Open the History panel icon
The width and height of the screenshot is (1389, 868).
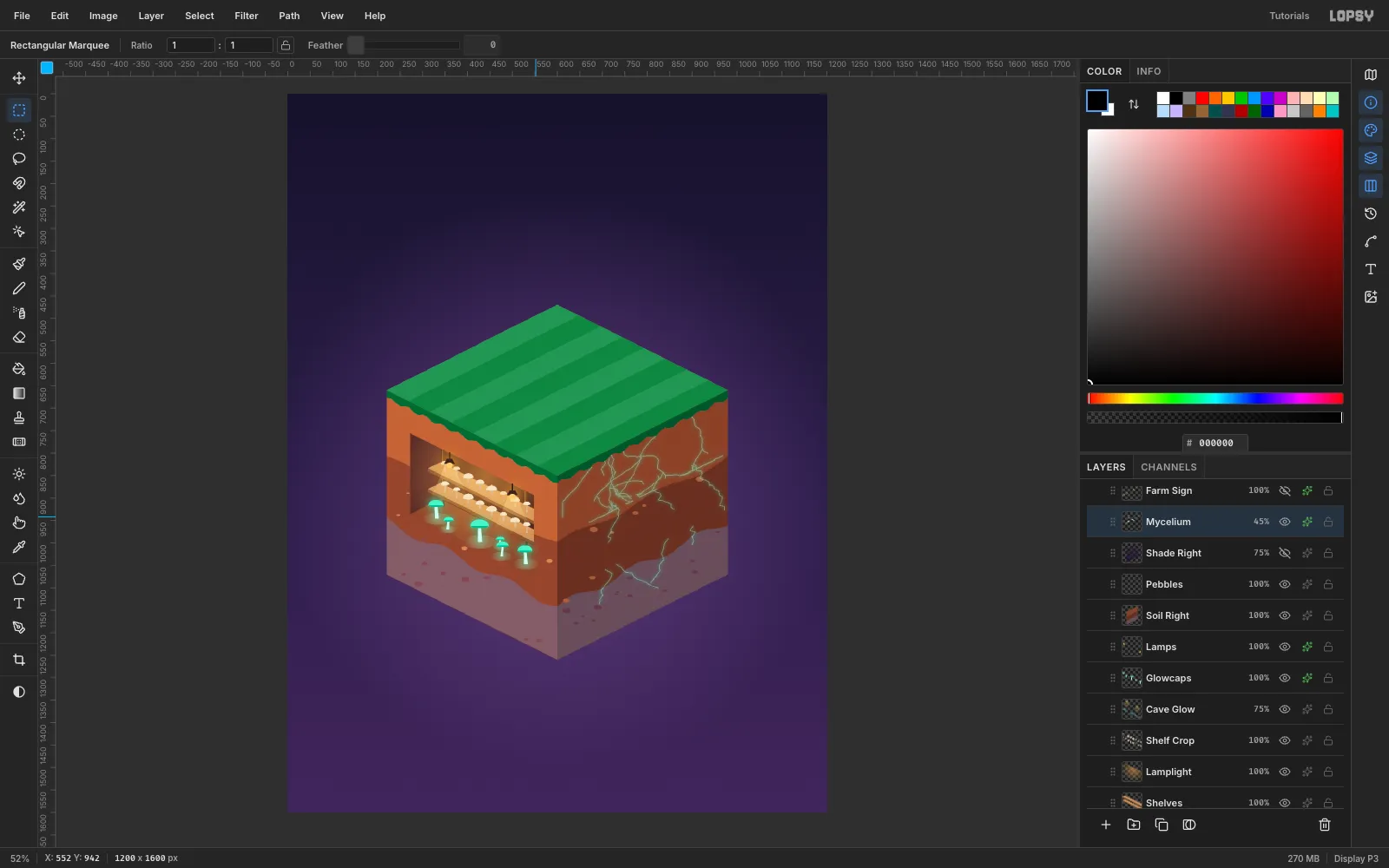[x=1371, y=214]
